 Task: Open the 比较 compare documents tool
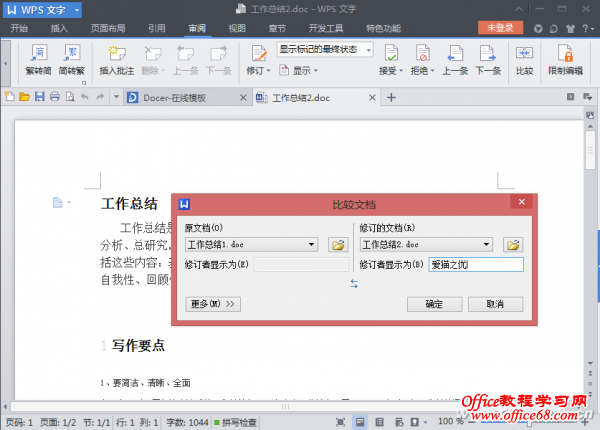(525, 60)
